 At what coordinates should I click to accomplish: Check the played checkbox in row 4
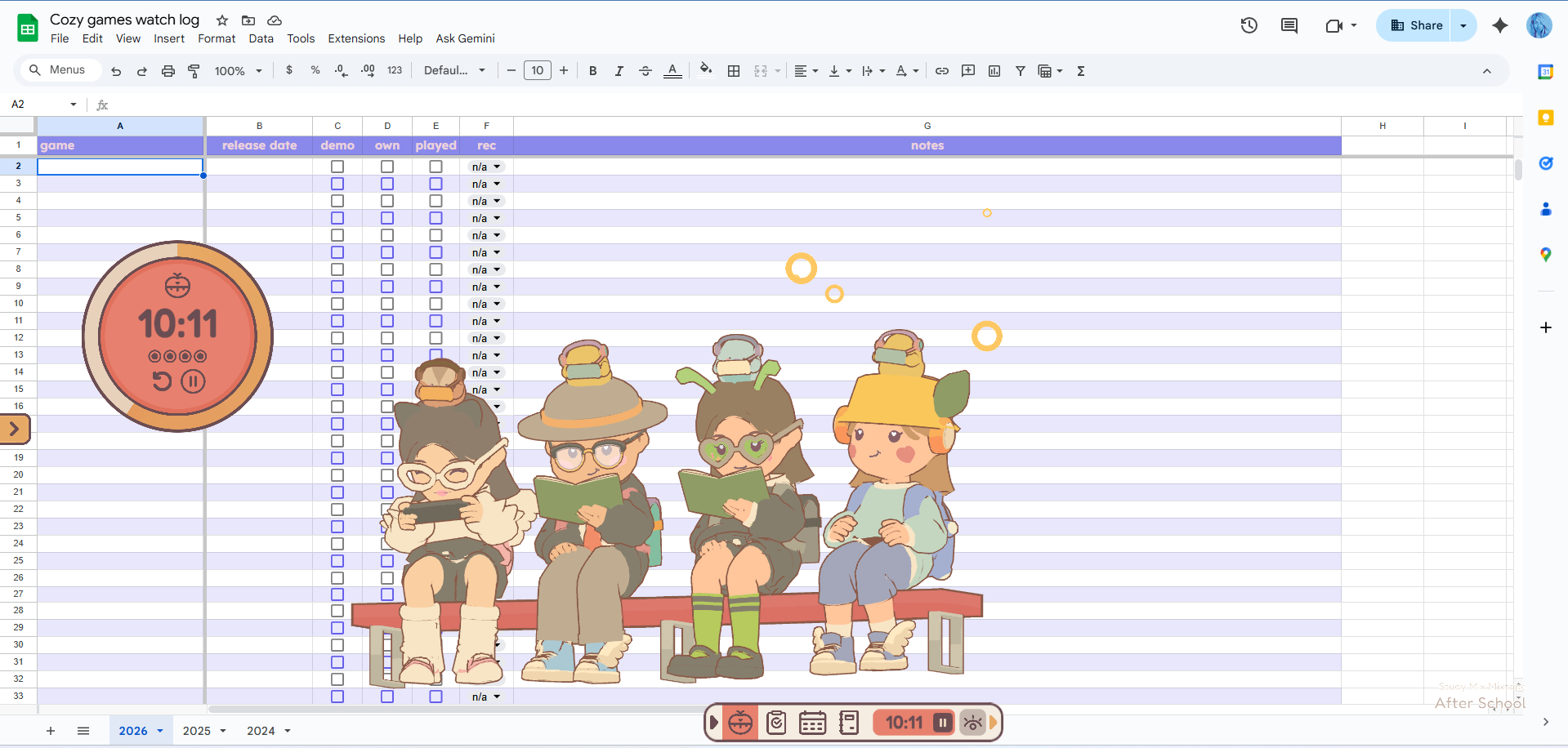pyautogui.click(x=436, y=200)
